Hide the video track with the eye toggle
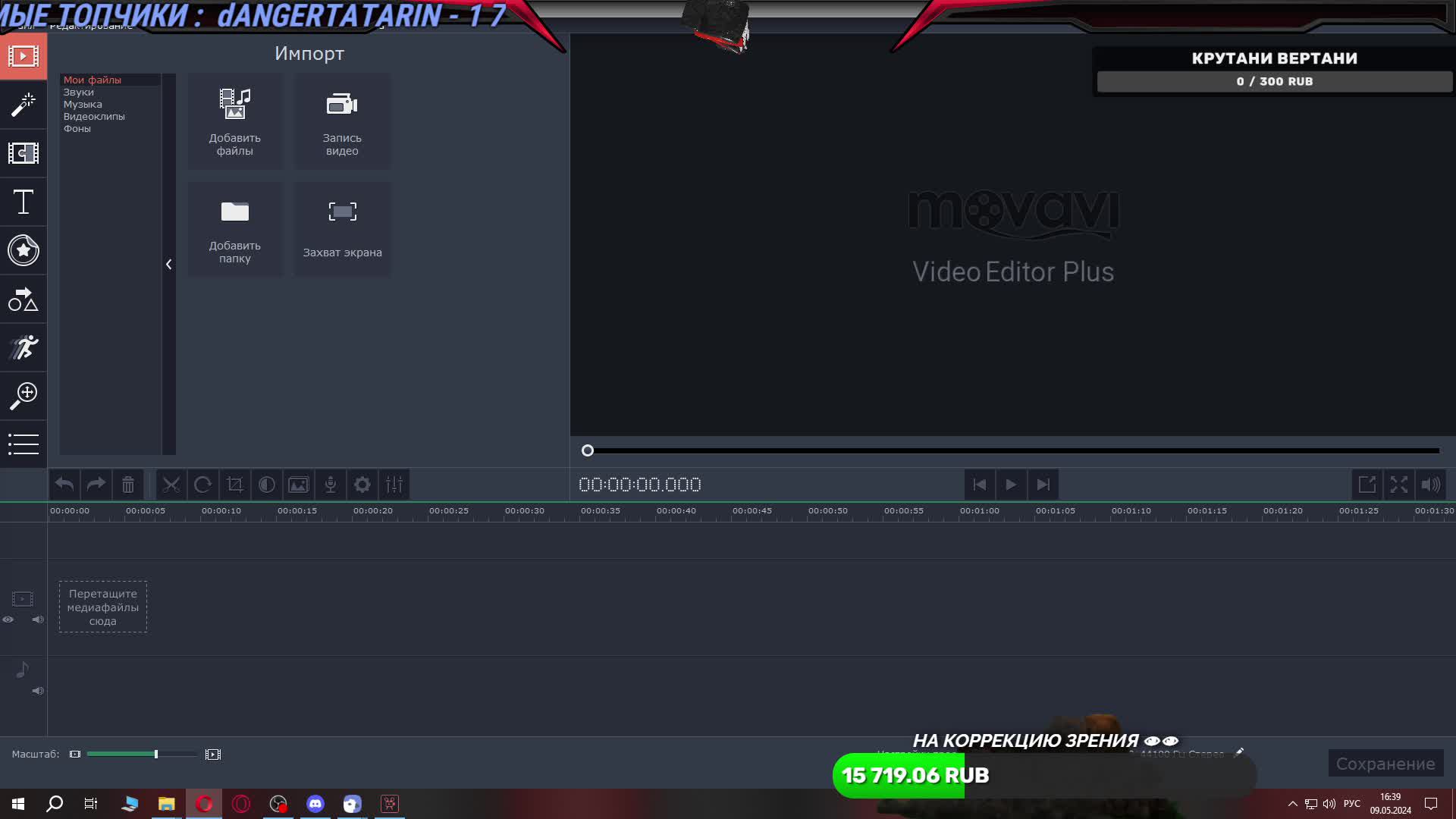Image resolution: width=1456 pixels, height=819 pixels. 8,620
